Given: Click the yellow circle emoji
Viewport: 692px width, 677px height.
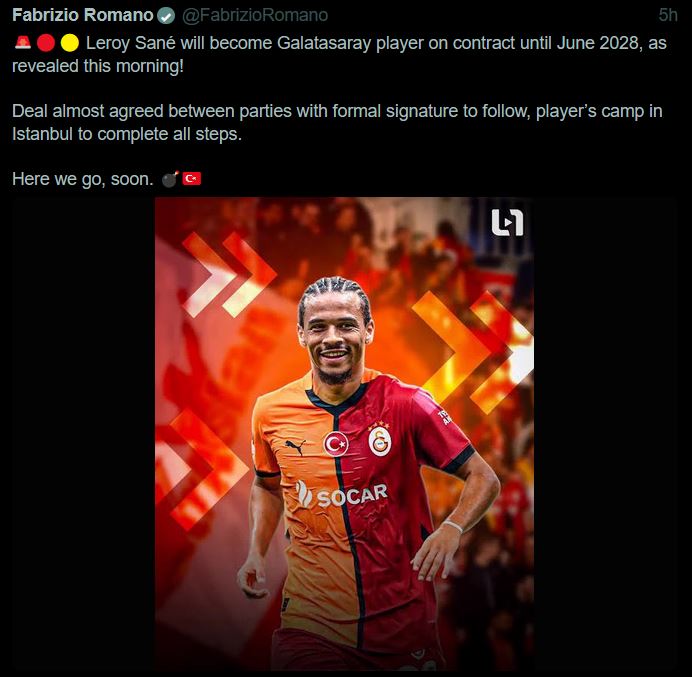Looking at the screenshot, I should [70, 43].
